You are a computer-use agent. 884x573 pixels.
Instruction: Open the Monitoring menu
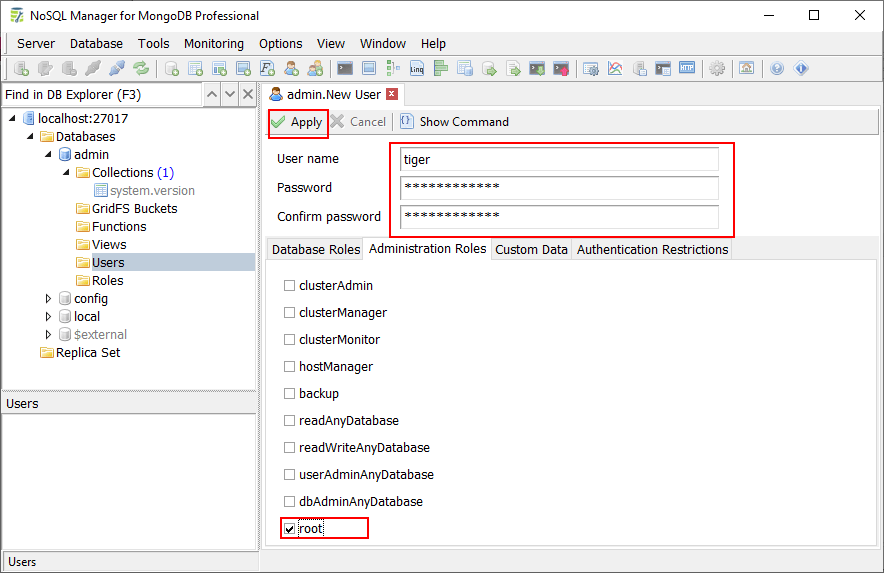[x=213, y=43]
